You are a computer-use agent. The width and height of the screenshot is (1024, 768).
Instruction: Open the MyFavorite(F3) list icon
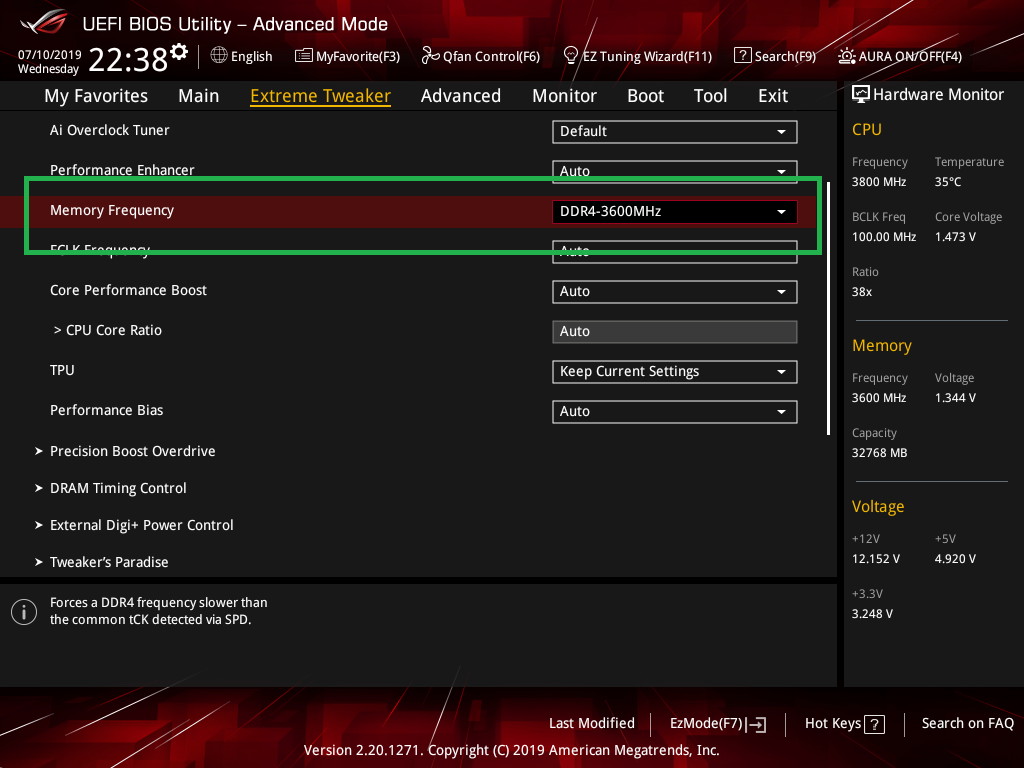tap(304, 56)
